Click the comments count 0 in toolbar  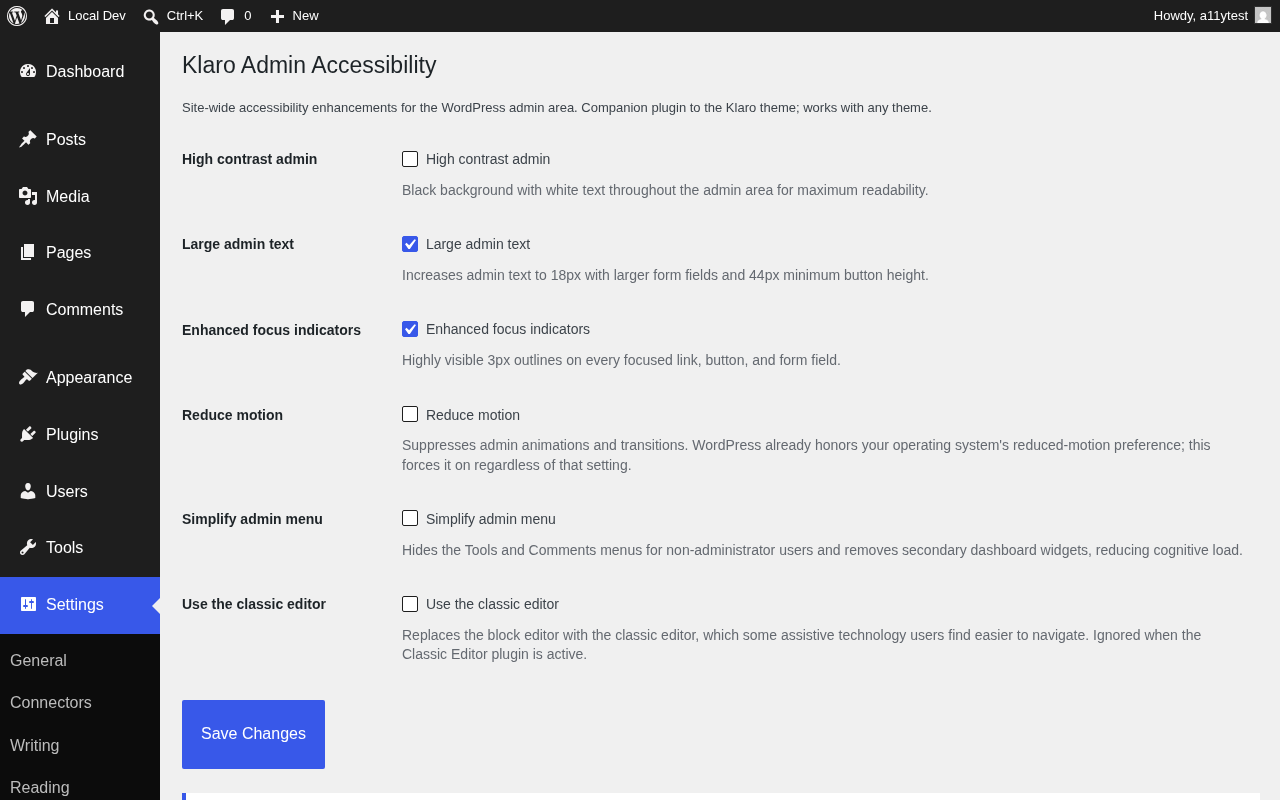pyautogui.click(x=248, y=16)
